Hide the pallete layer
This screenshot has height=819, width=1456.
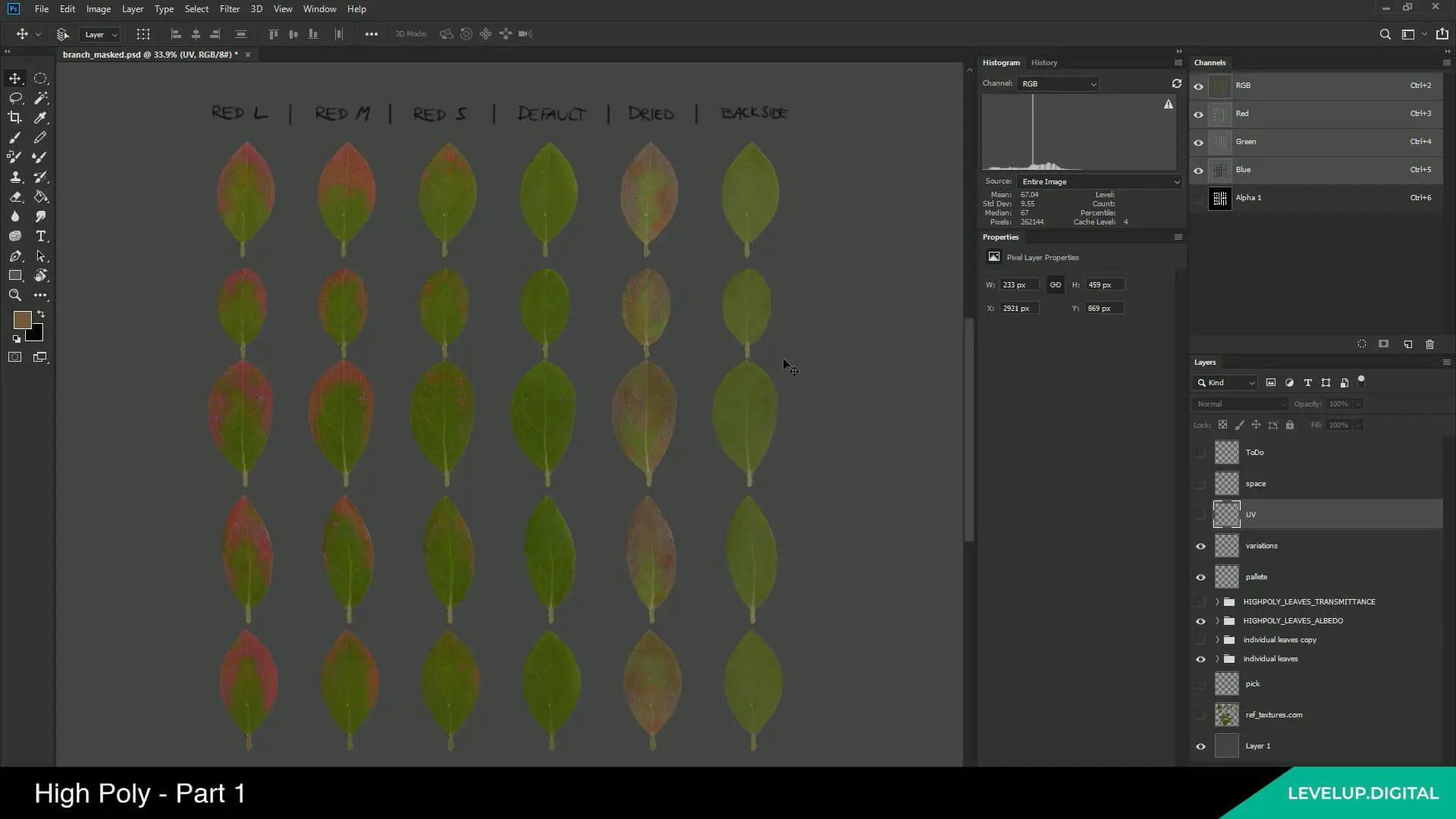click(1200, 577)
